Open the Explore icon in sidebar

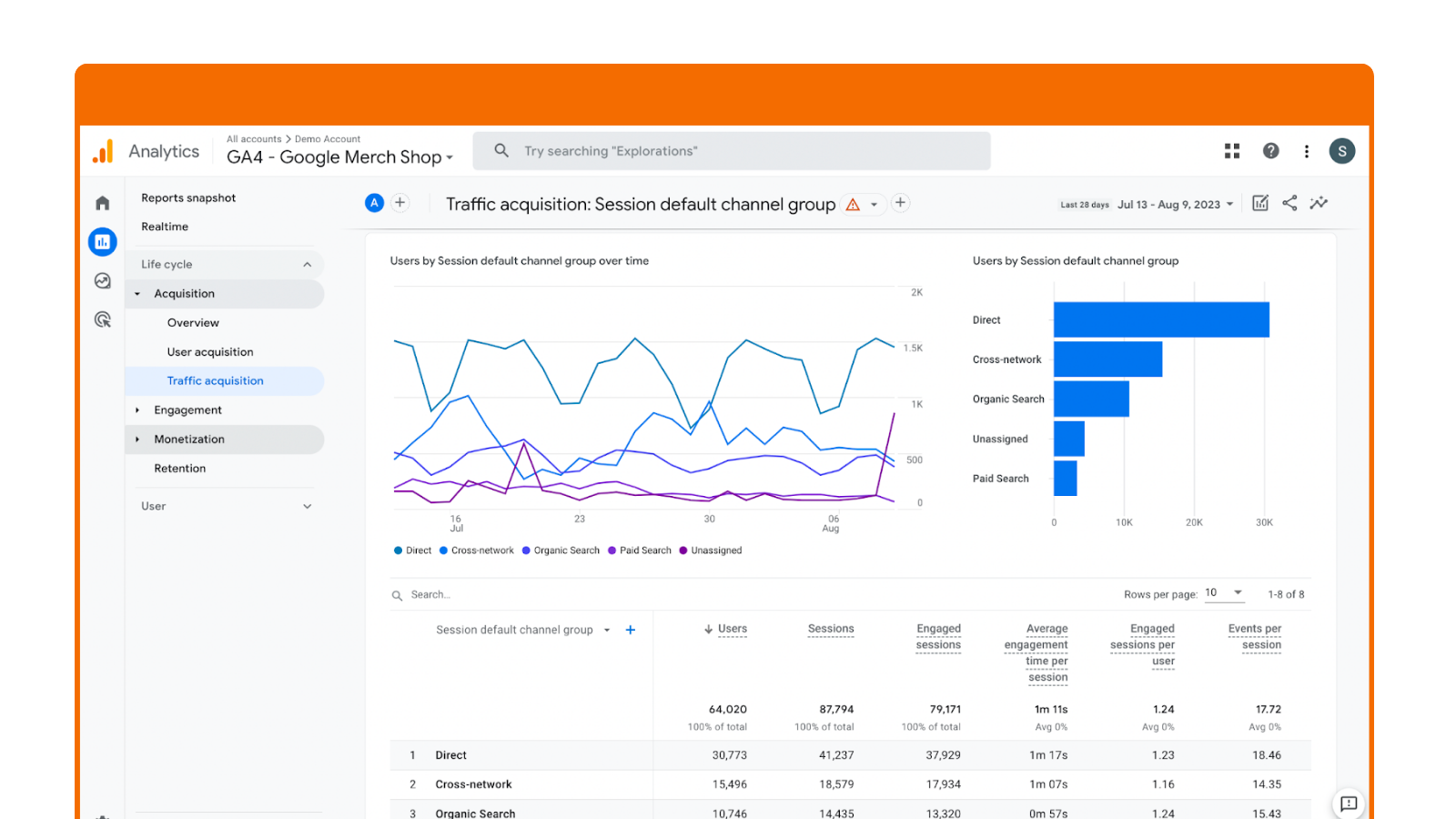pyautogui.click(x=102, y=281)
